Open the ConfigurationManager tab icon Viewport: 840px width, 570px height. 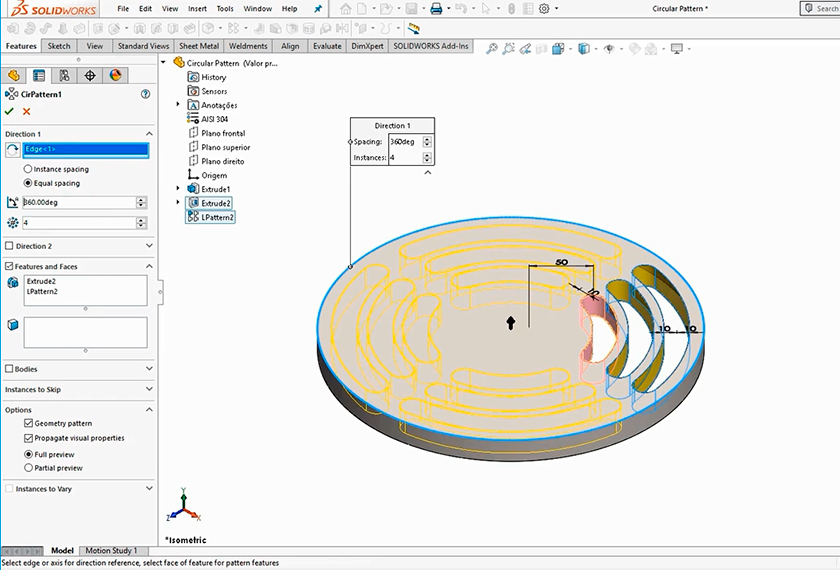pos(64,75)
